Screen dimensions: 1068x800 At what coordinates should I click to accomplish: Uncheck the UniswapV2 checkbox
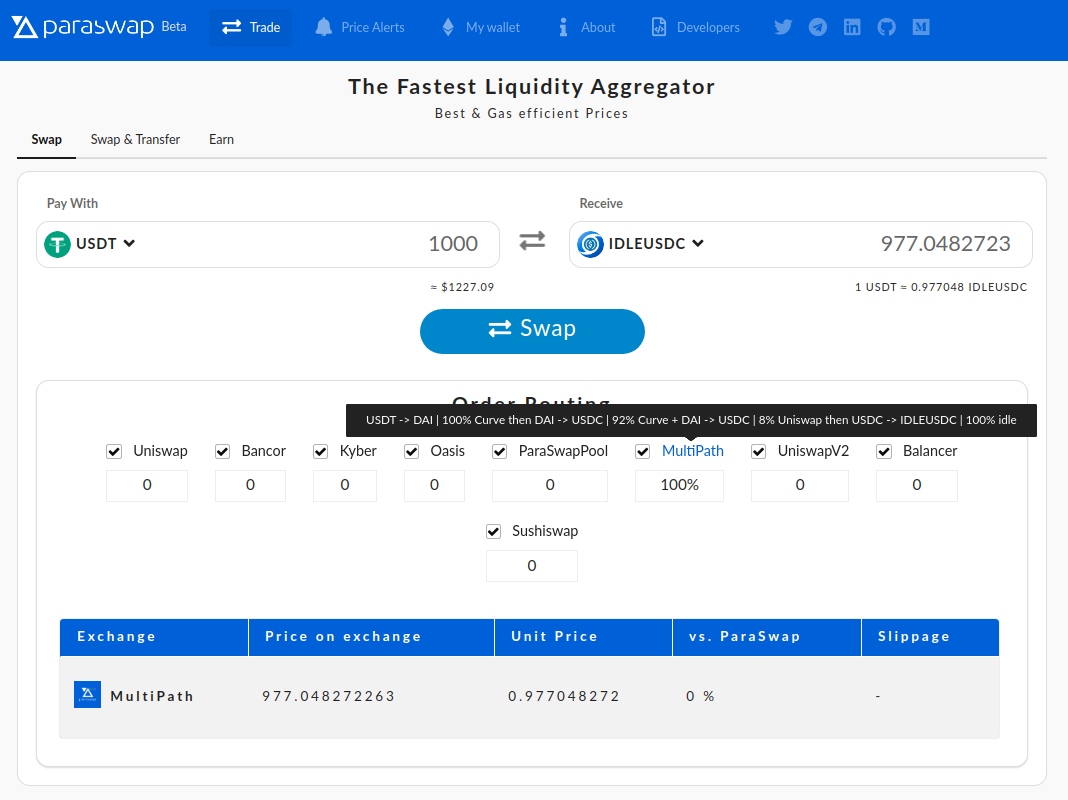point(758,451)
